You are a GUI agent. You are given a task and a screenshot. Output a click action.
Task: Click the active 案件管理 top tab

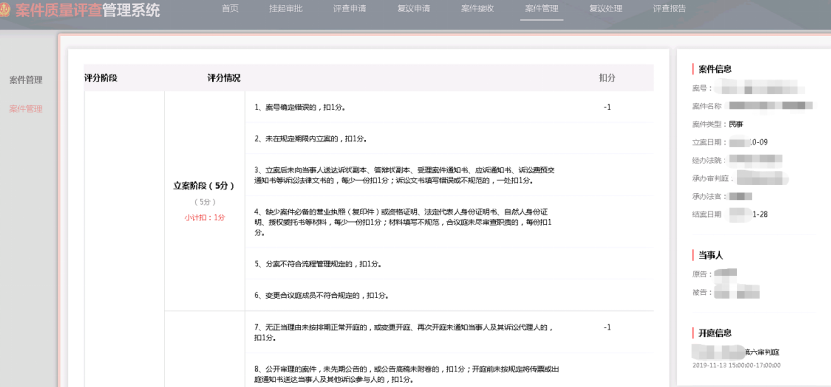541,9
